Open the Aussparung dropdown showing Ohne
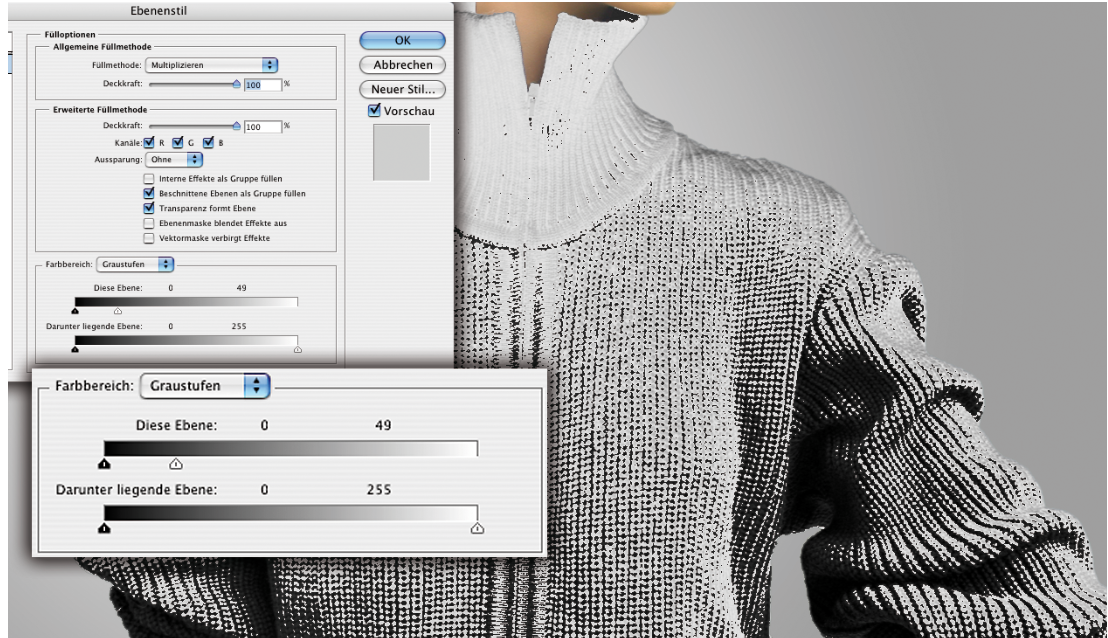1108x638 pixels. click(174, 160)
